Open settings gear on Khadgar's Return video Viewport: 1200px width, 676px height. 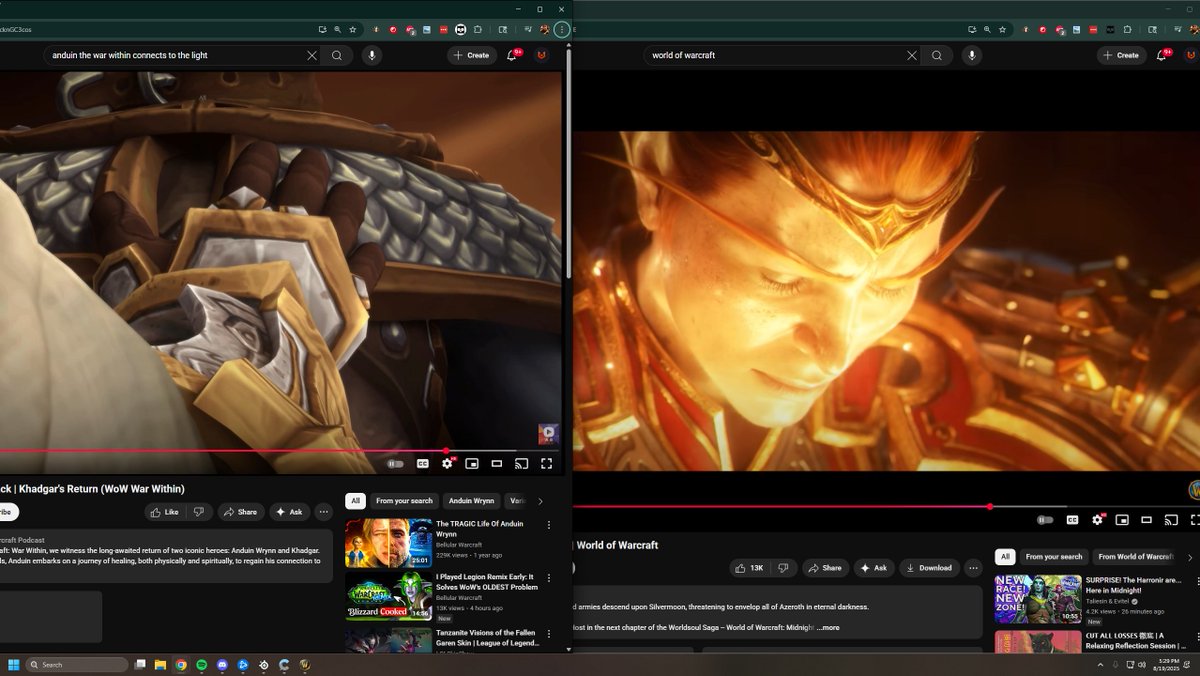[x=447, y=464]
